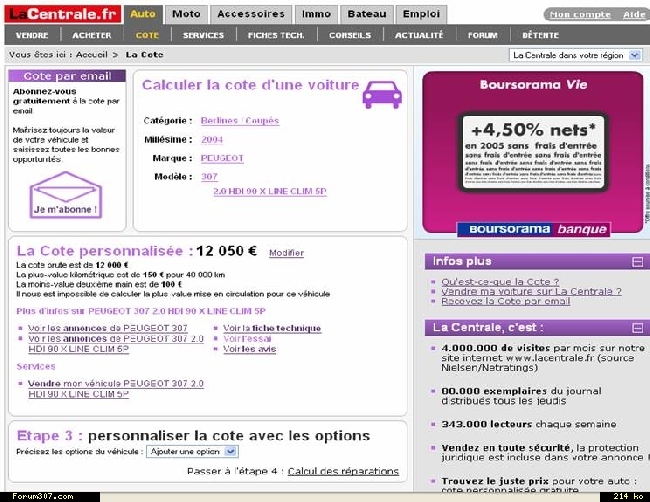Image resolution: width=650 pixels, height=502 pixels.
Task: Switch to the Moto tab
Action: click(186, 15)
